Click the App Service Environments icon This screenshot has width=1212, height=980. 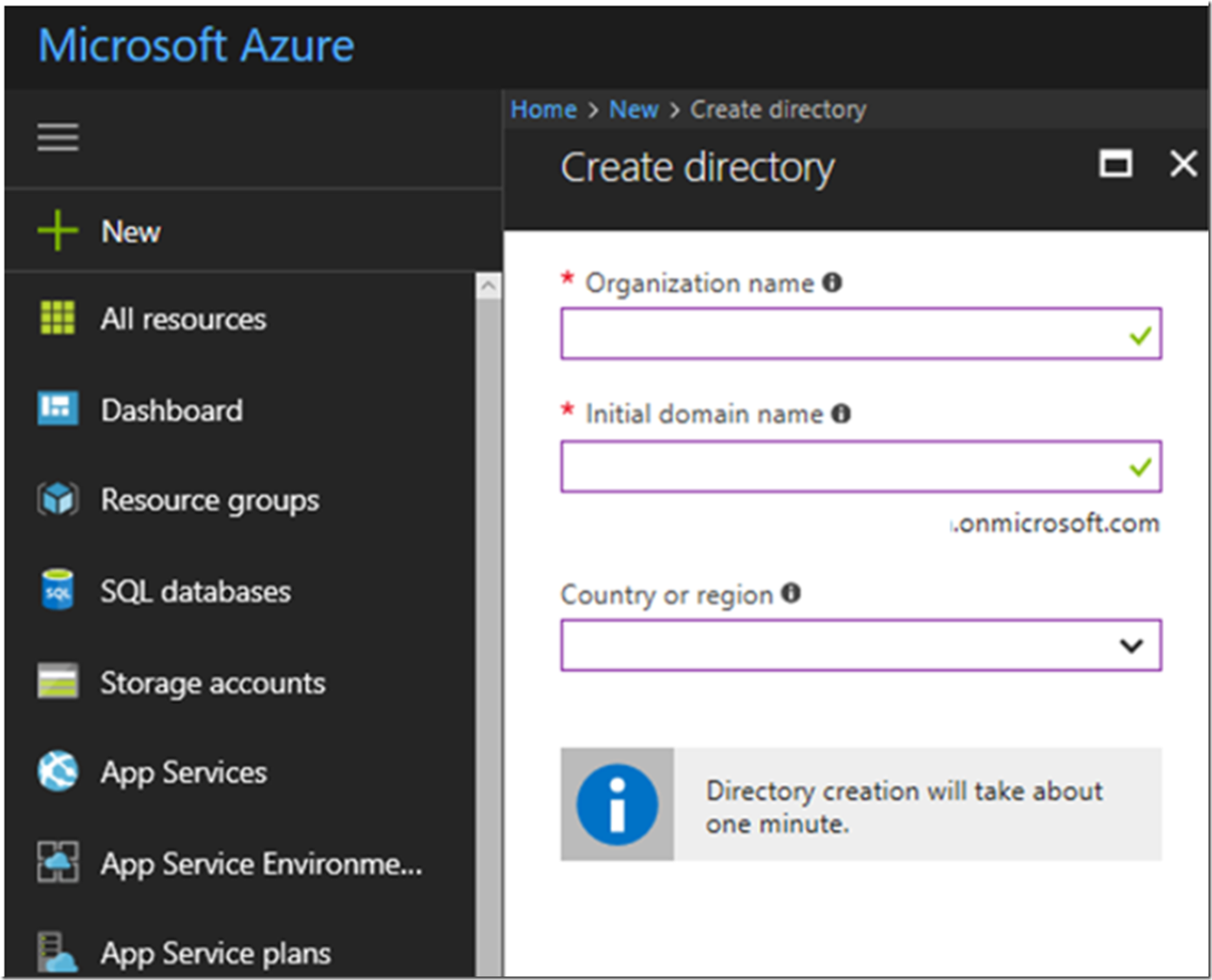tap(58, 862)
